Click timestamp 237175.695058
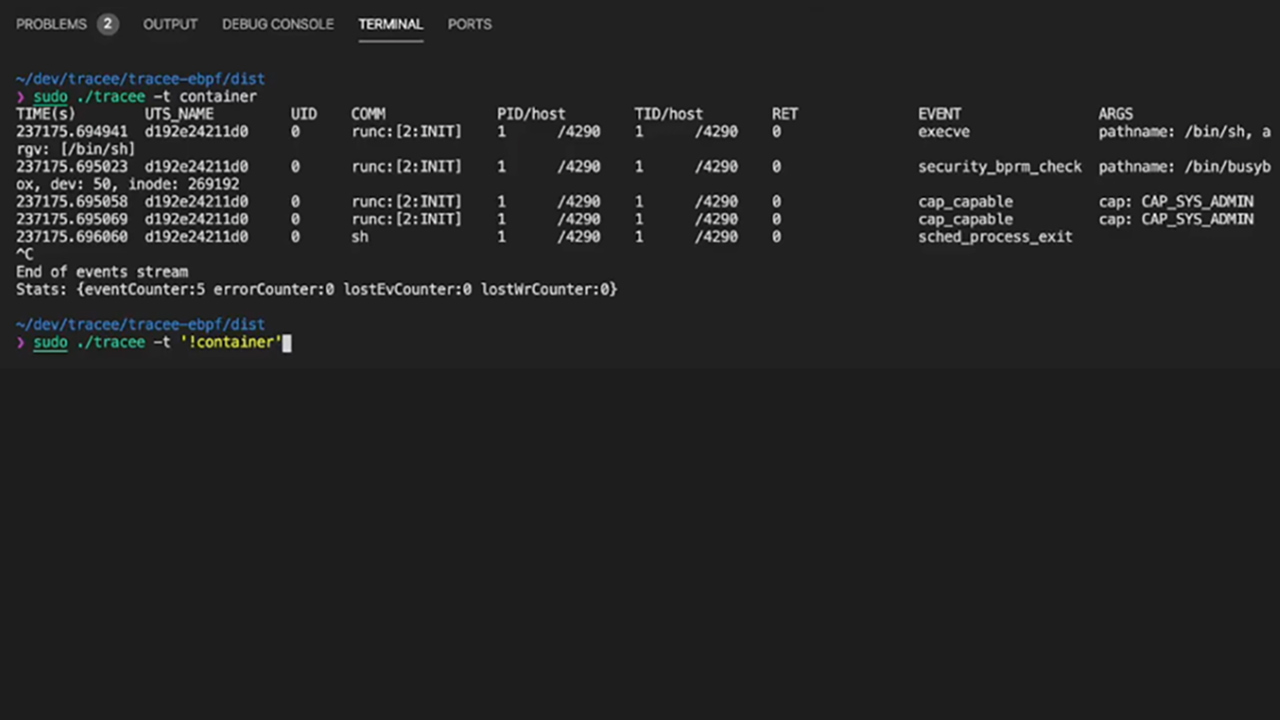1280x720 pixels. coord(72,202)
